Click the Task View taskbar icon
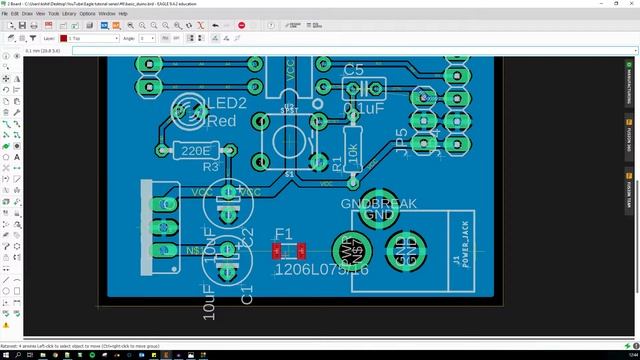640x360 pixels. pos(30,355)
